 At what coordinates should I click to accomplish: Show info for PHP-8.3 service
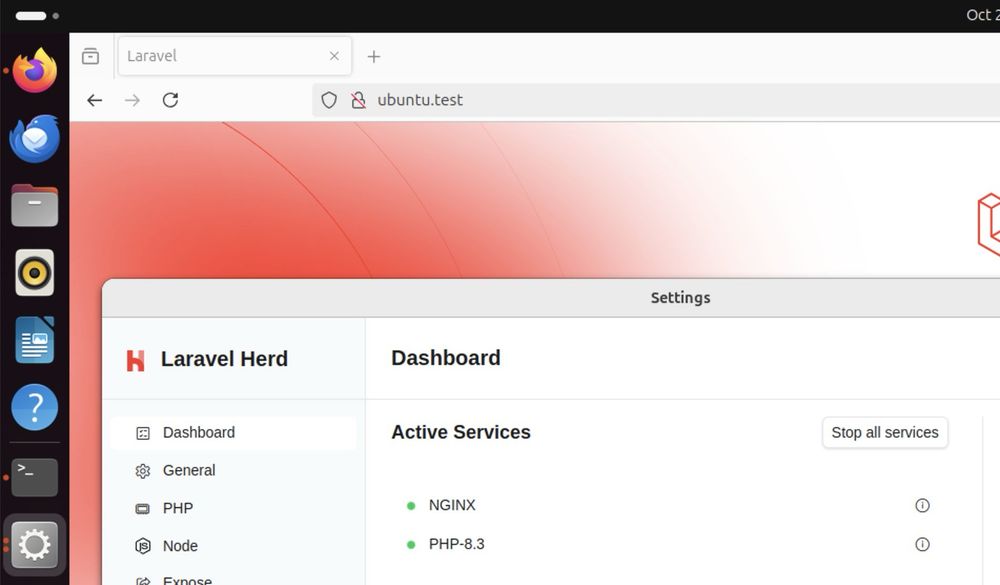tap(922, 544)
